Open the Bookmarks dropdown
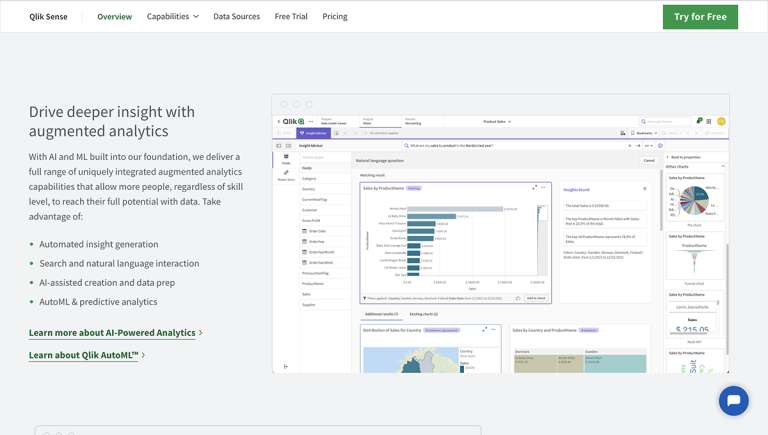The image size is (768, 435). [x=643, y=133]
